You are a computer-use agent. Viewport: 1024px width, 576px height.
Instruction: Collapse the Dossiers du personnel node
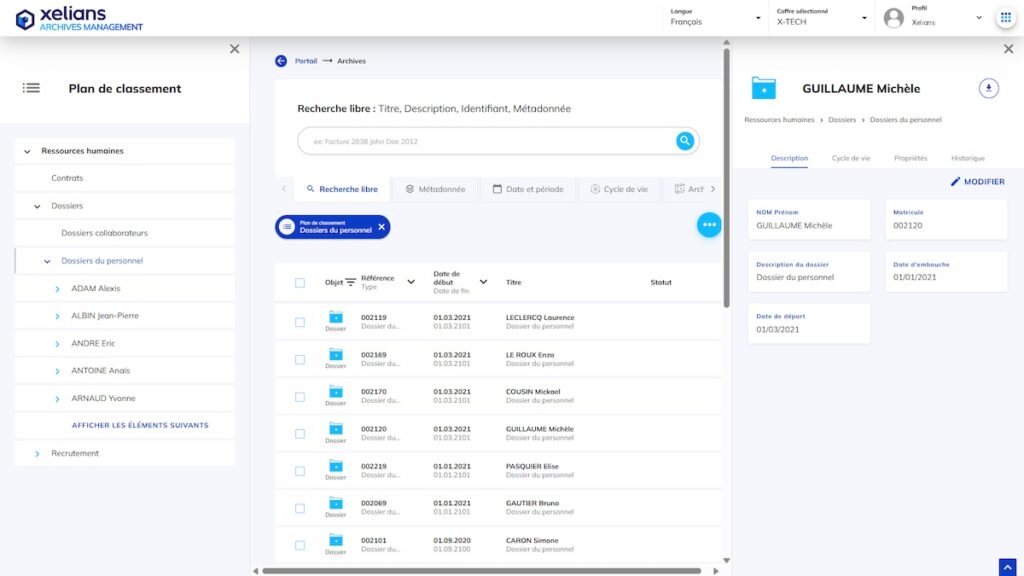coord(47,261)
